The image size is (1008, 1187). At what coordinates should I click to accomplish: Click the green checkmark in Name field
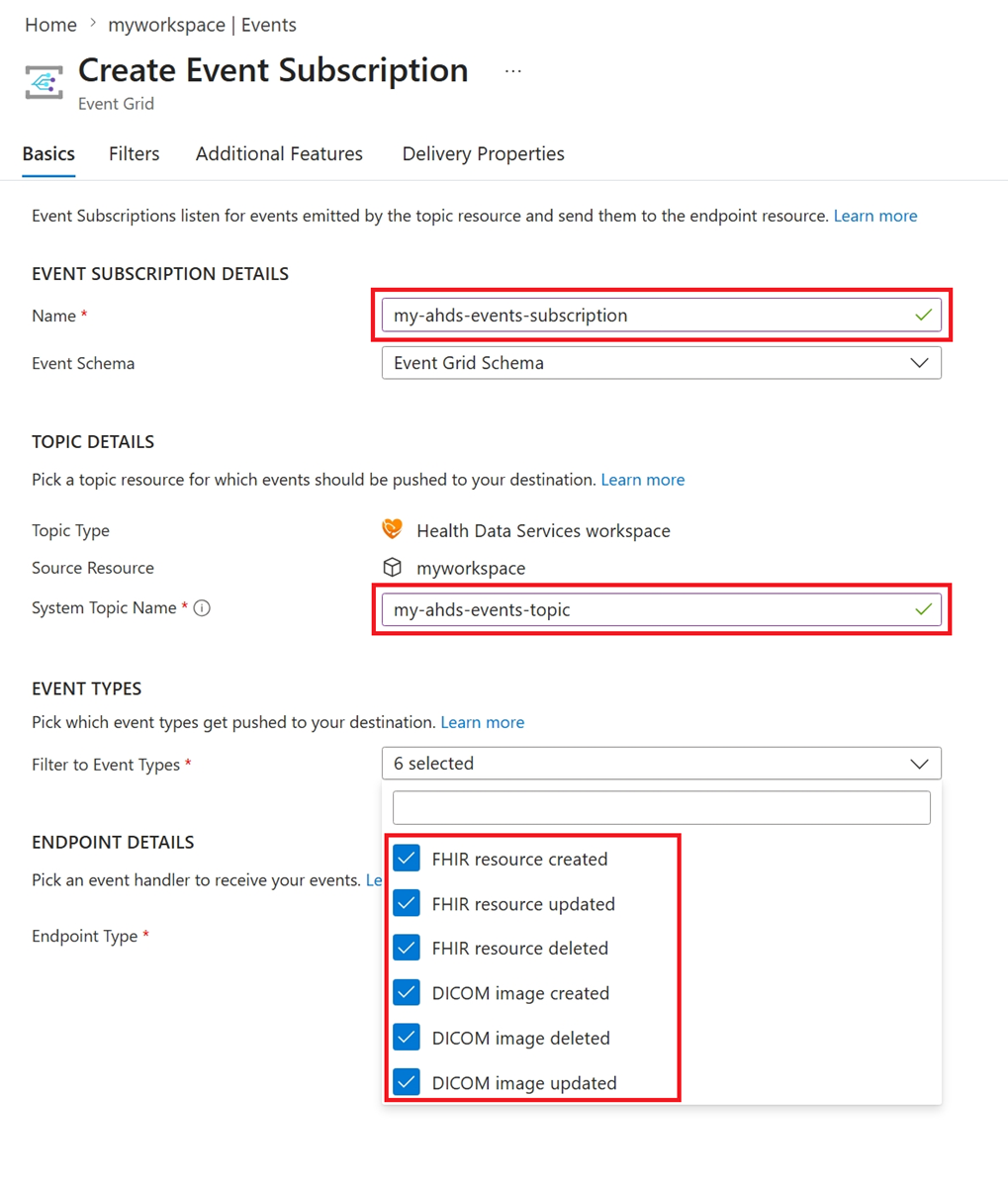tap(923, 316)
